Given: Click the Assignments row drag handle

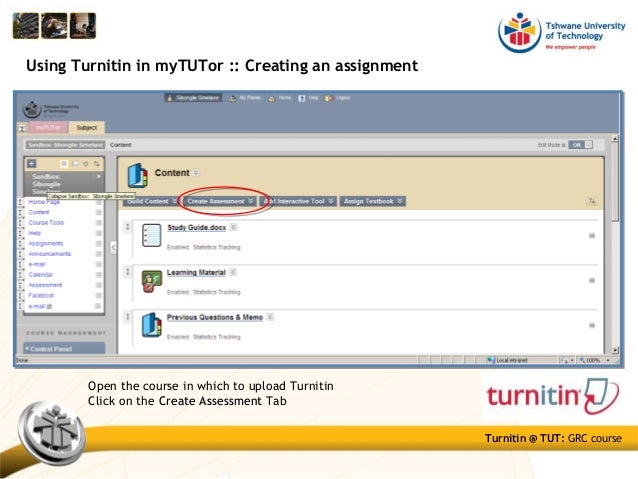Looking at the screenshot, I should coord(20,243).
